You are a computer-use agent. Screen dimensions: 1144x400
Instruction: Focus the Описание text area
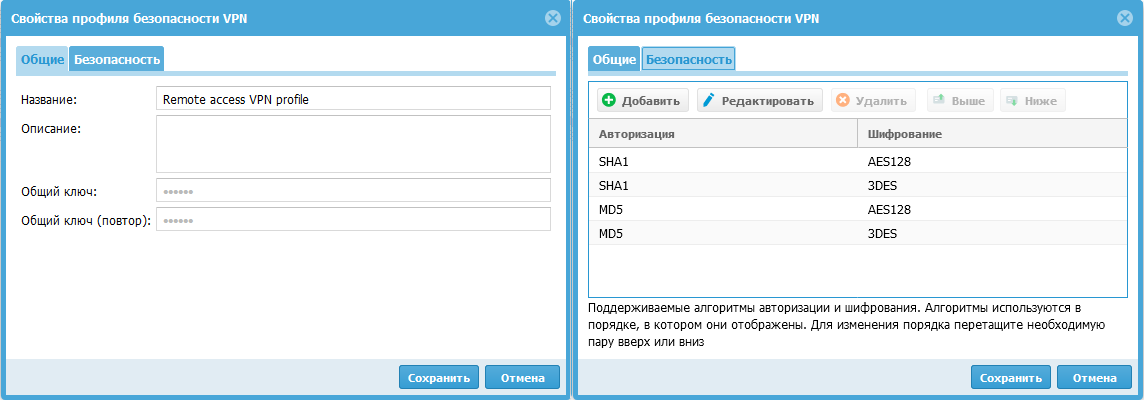coord(353,144)
